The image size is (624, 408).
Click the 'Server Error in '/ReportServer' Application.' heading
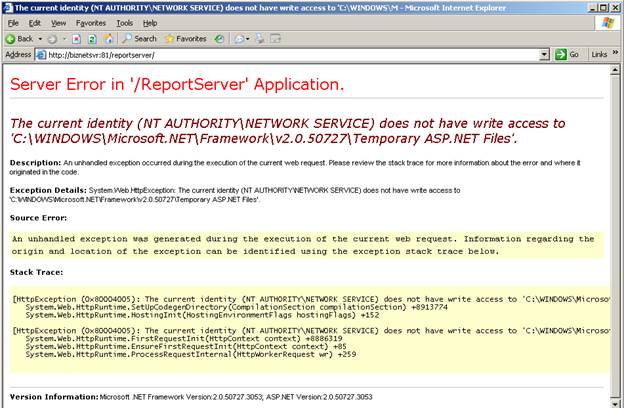pyautogui.click(x=177, y=84)
